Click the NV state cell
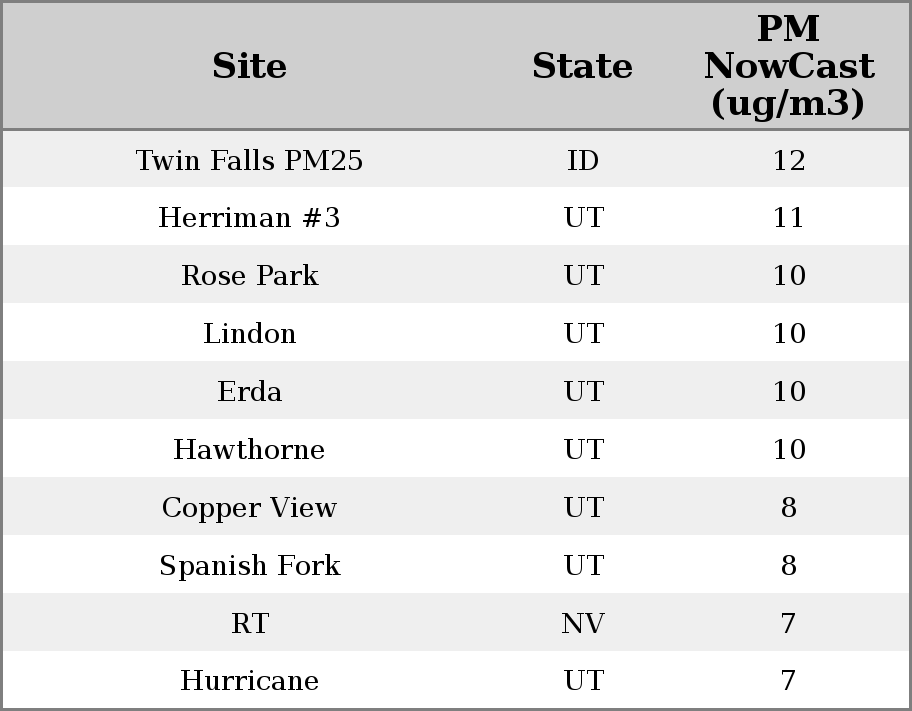The image size is (912, 711). pos(583,624)
